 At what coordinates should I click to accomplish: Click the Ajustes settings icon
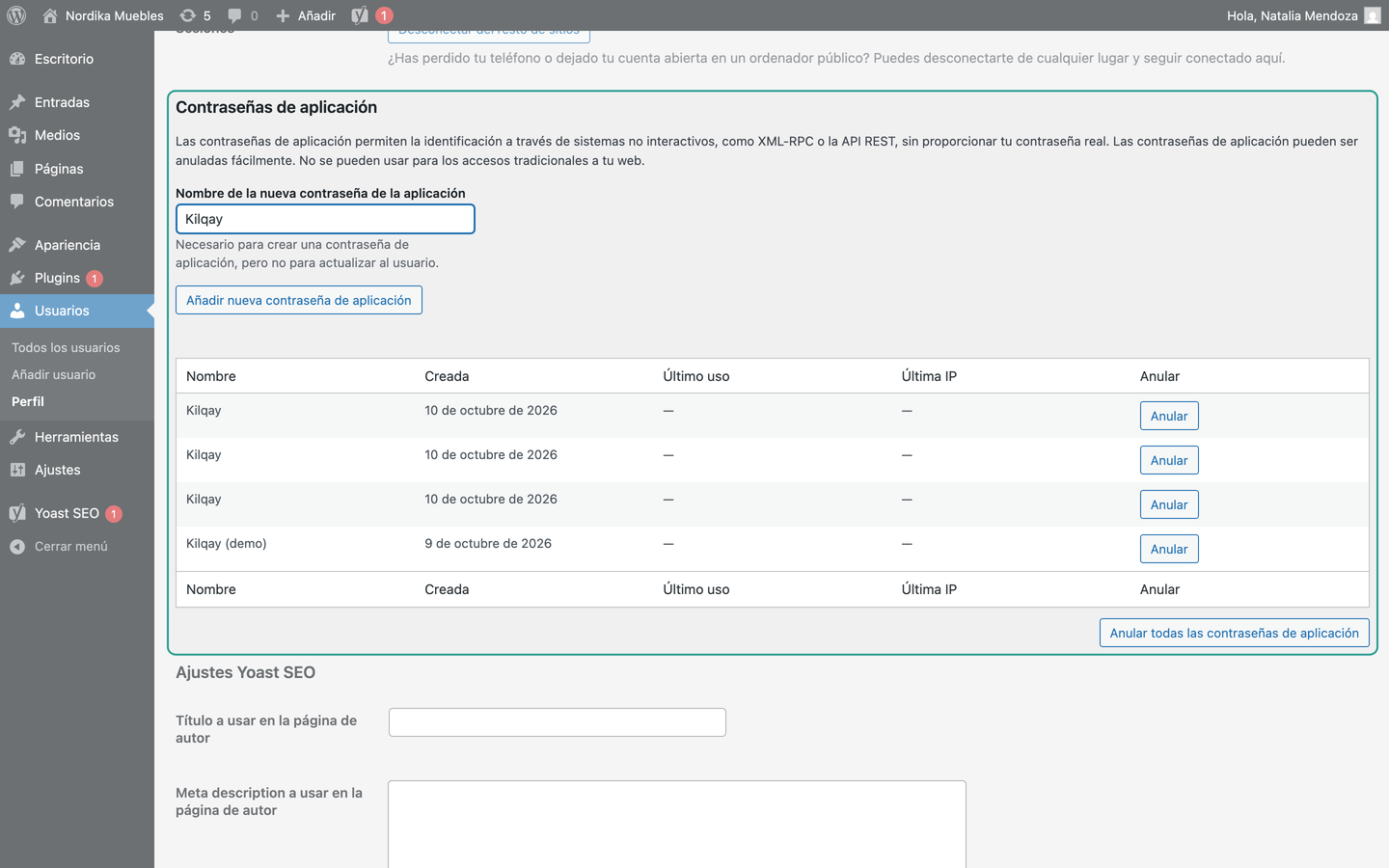coord(17,470)
